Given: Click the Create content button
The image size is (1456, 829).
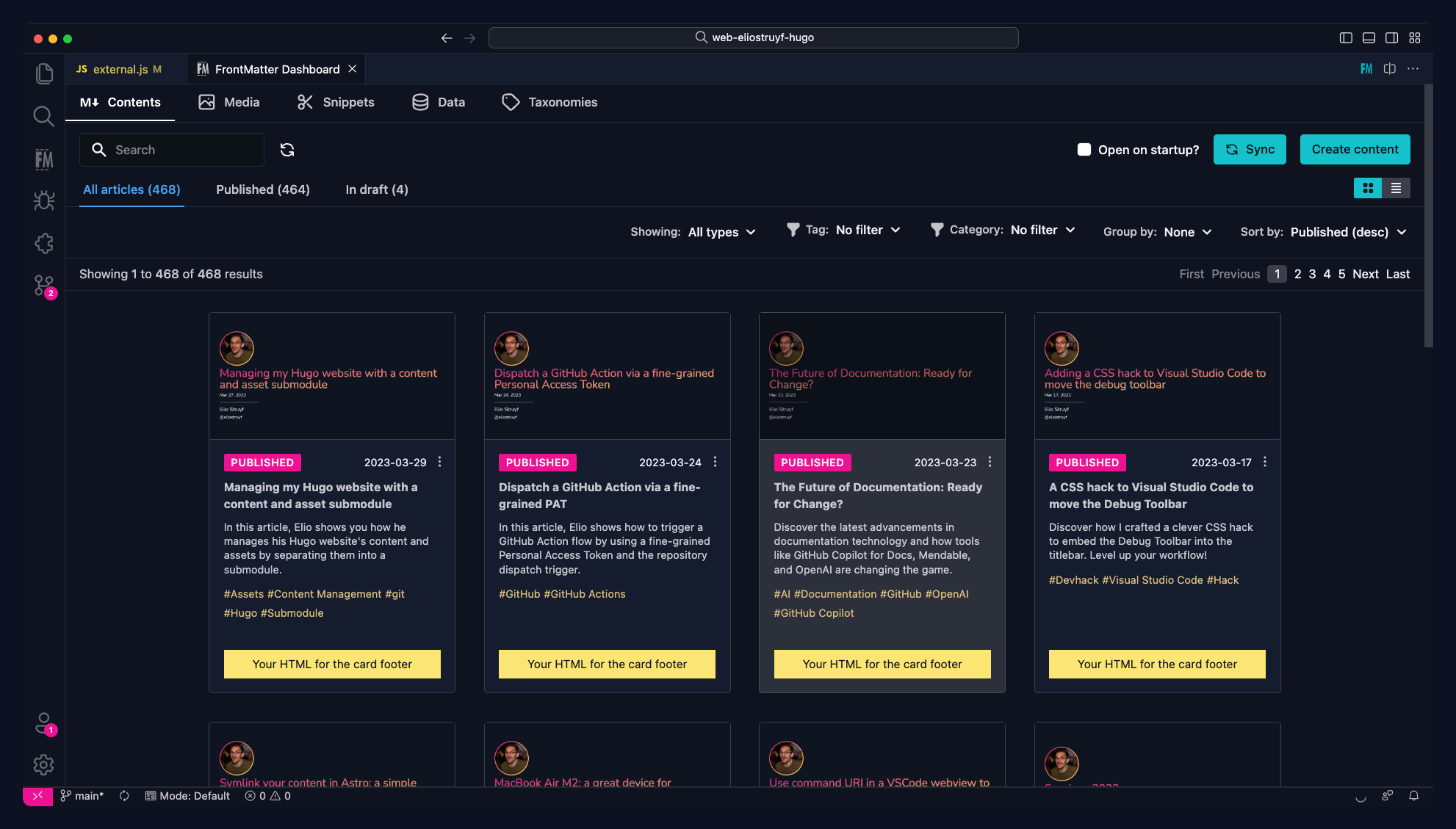Looking at the screenshot, I should [x=1355, y=149].
